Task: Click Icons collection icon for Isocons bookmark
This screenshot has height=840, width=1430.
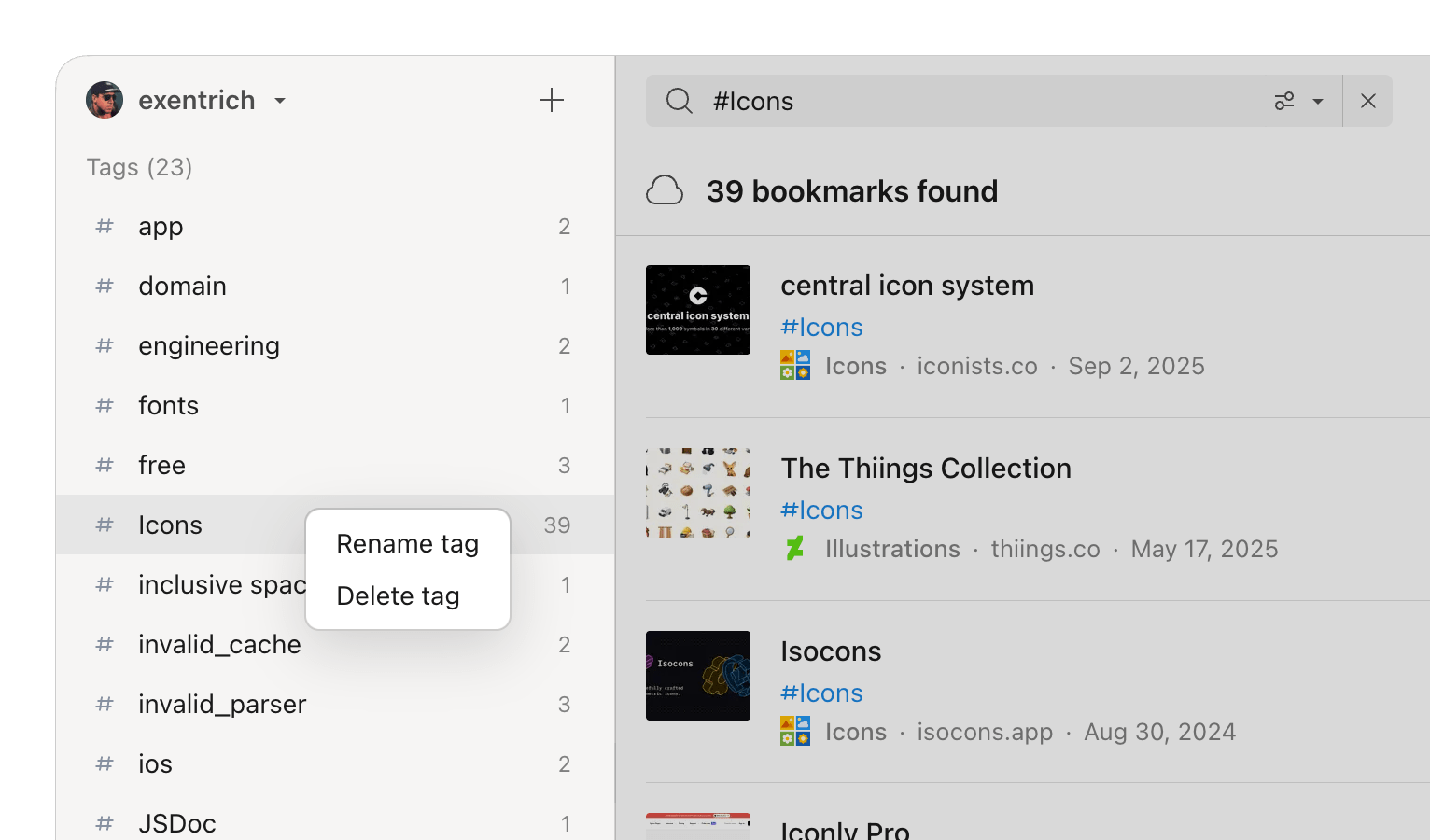Action: (x=795, y=731)
